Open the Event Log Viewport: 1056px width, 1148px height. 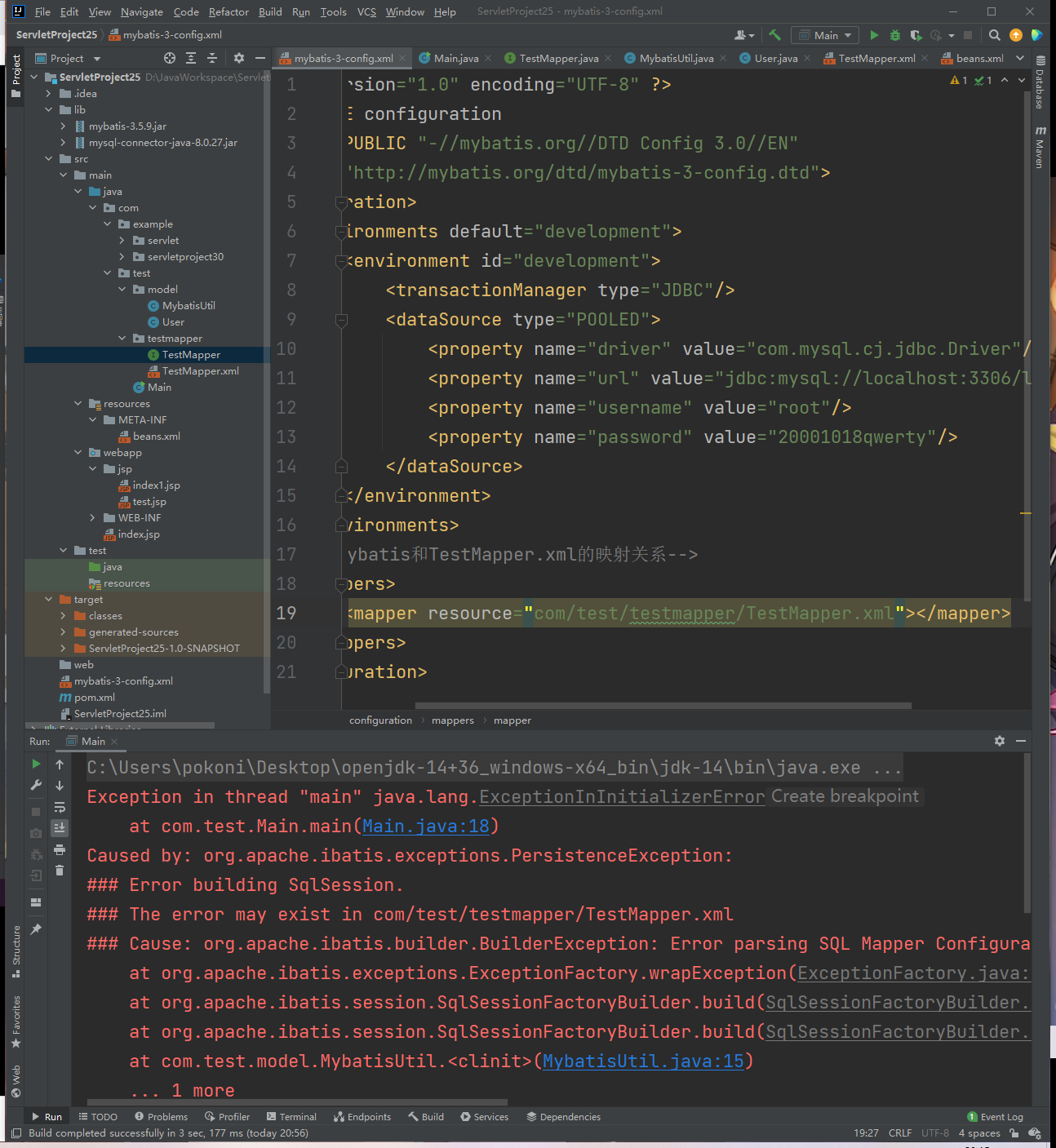click(x=995, y=1117)
